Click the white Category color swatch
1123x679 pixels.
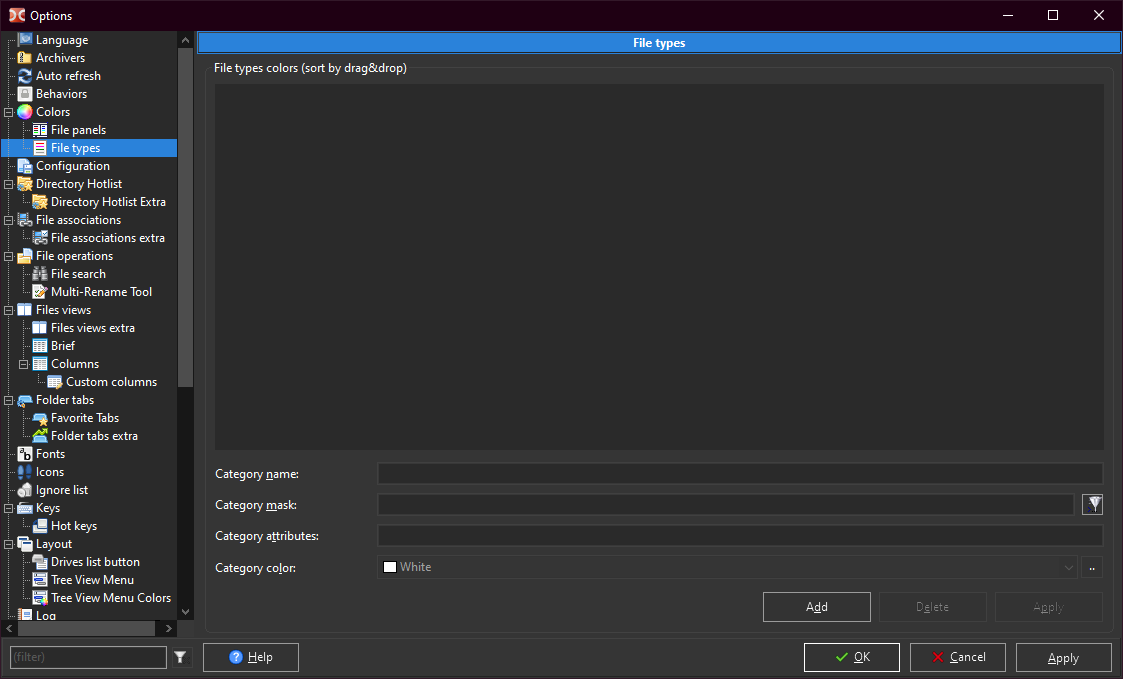(x=390, y=567)
